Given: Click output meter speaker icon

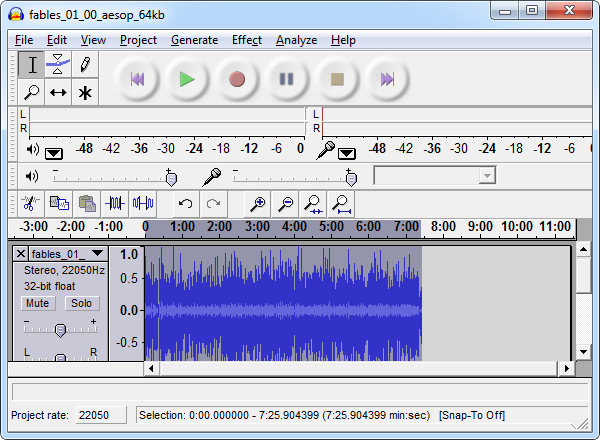Looking at the screenshot, I should [x=33, y=149].
